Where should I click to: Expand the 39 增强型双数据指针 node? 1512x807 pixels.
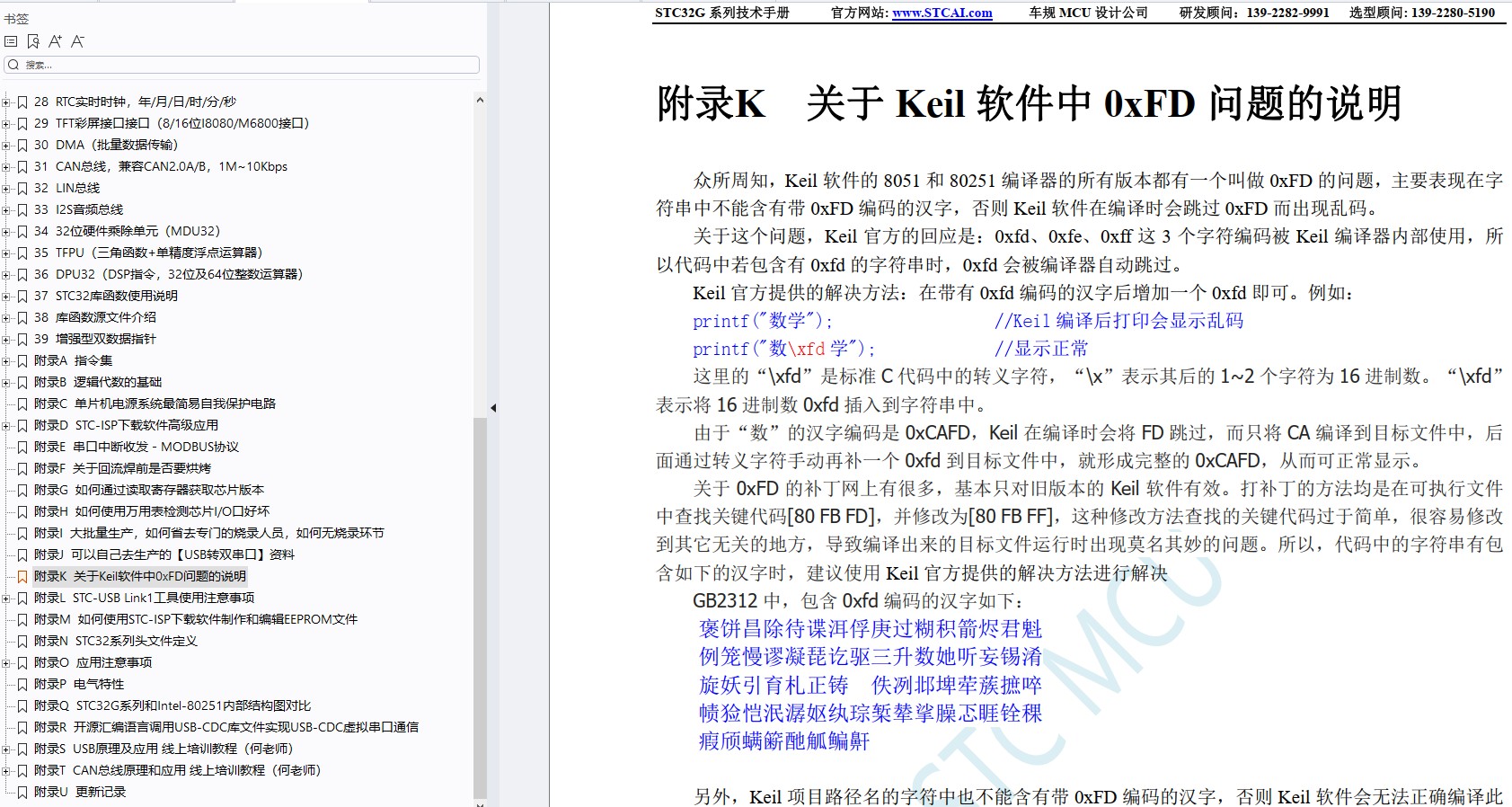click(x=6, y=339)
